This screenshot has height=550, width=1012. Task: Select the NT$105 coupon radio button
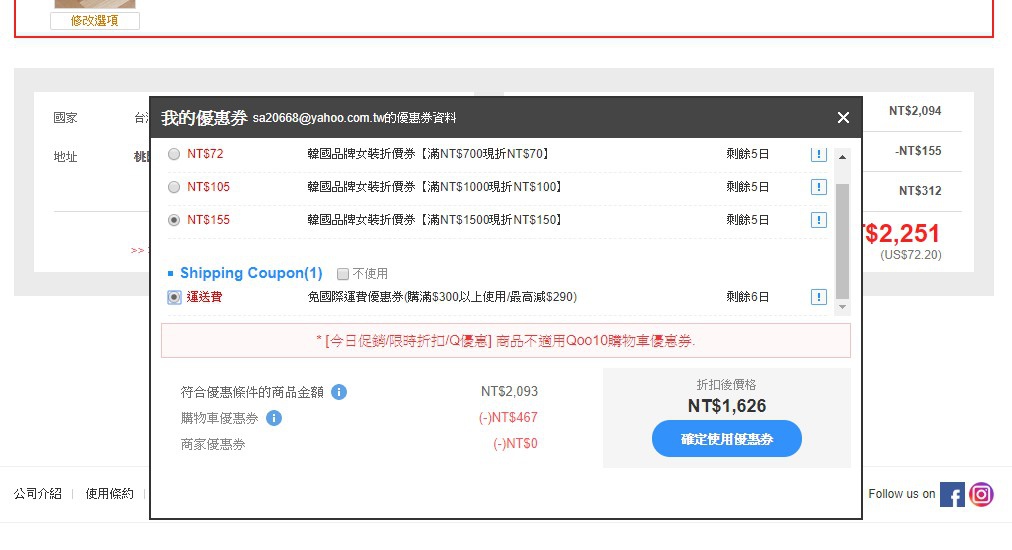174,187
